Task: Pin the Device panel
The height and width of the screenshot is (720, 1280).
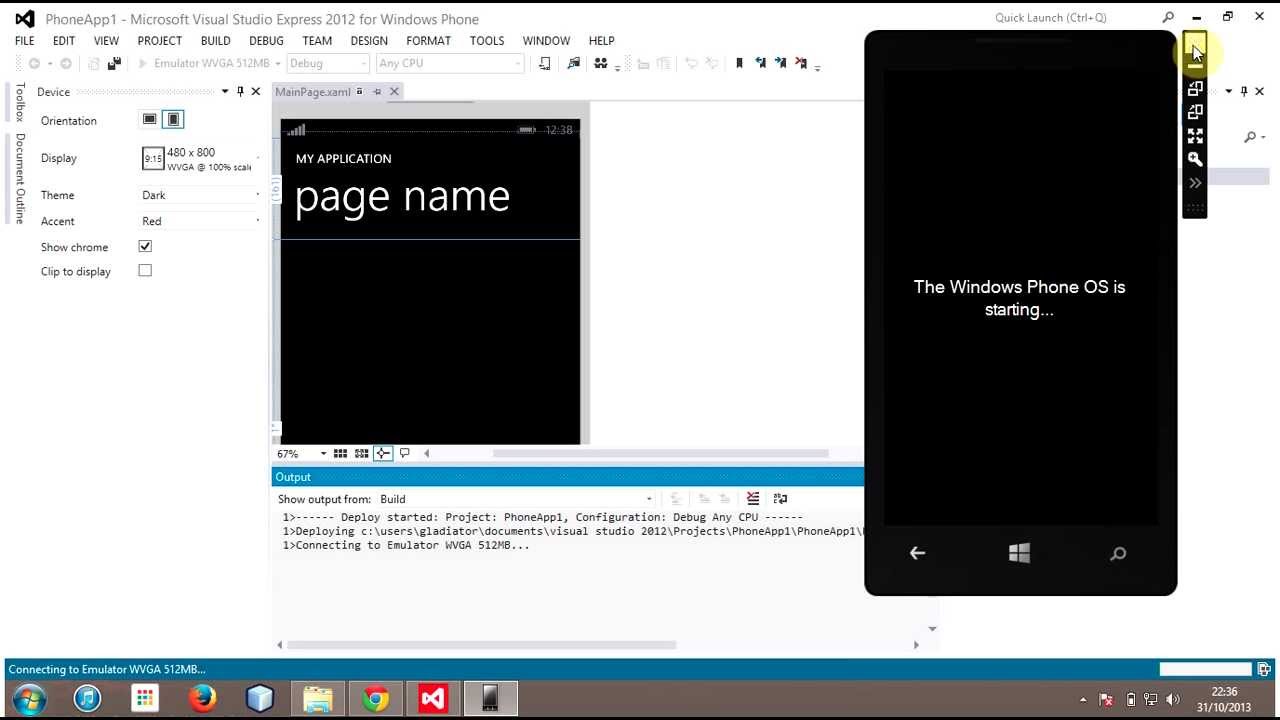Action: (240, 91)
